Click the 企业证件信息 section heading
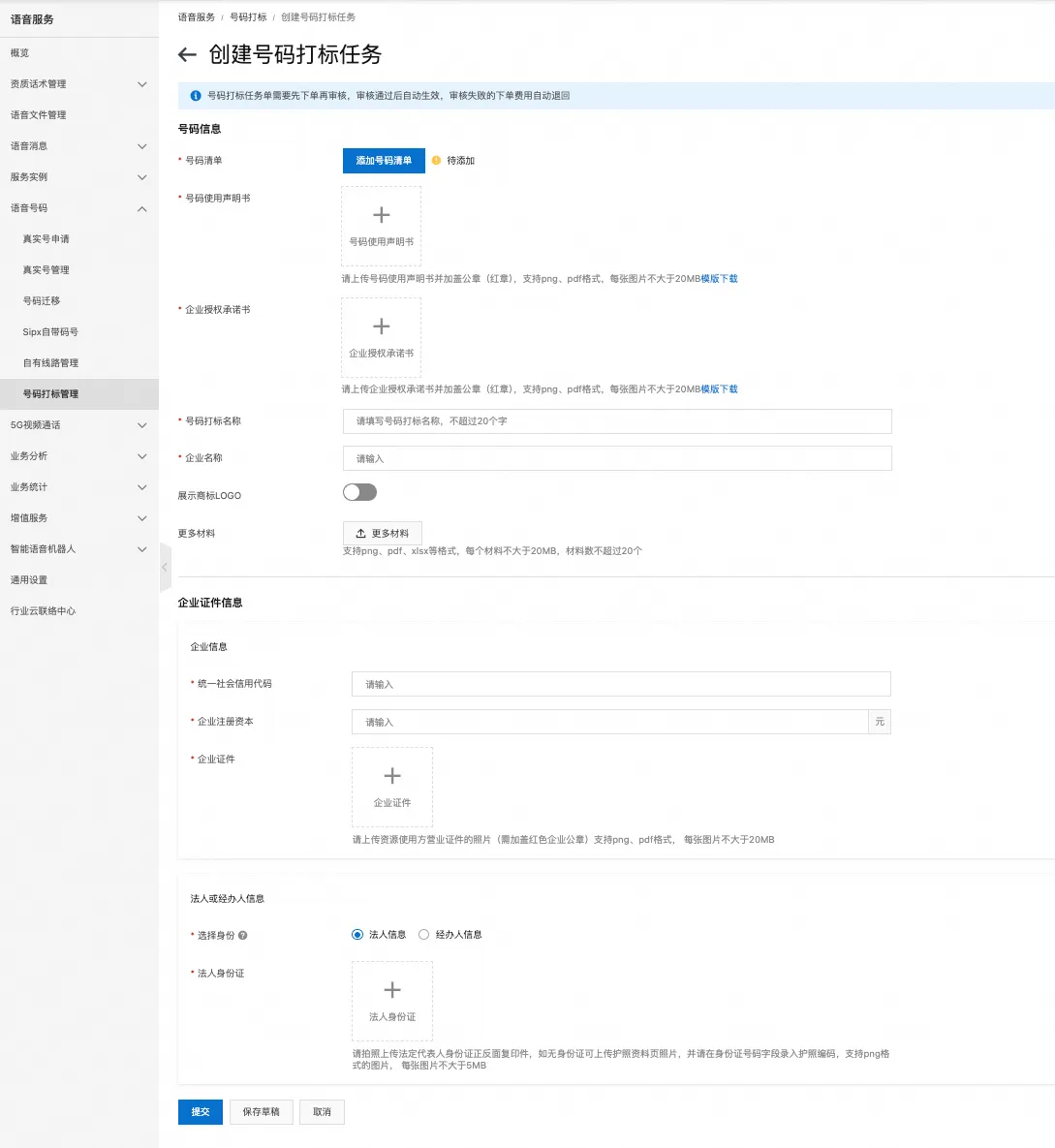Viewport: 1055px width, 1148px height. [210, 603]
